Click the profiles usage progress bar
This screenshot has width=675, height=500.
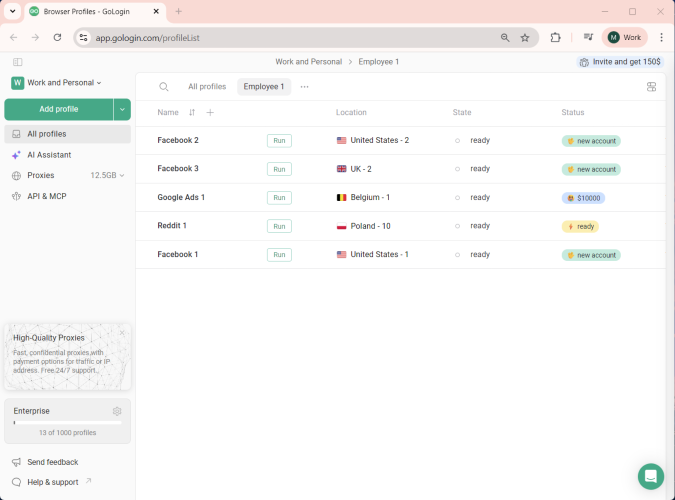point(68,422)
